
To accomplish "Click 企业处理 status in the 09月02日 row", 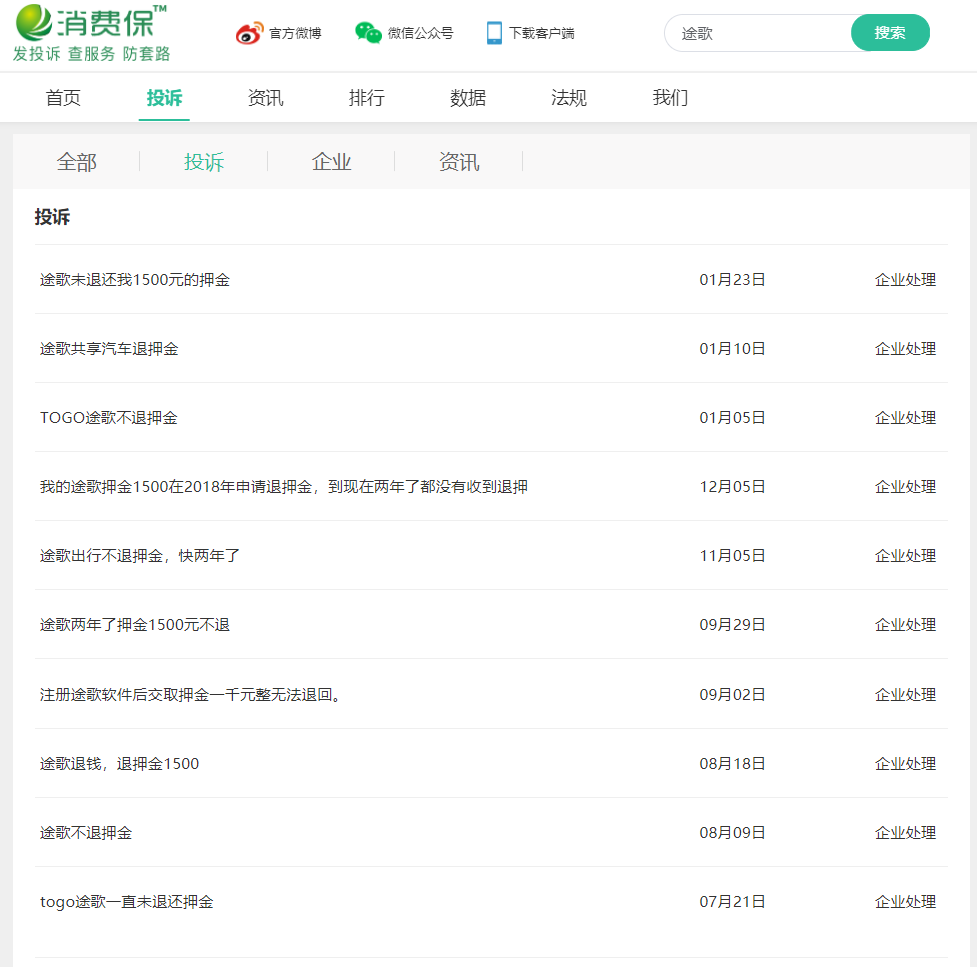I will tap(905, 695).
